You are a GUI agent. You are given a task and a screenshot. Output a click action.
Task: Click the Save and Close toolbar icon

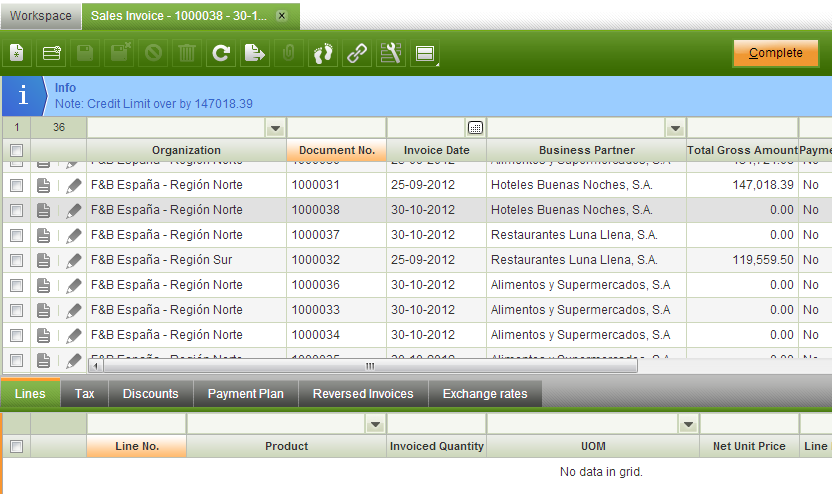[119, 53]
